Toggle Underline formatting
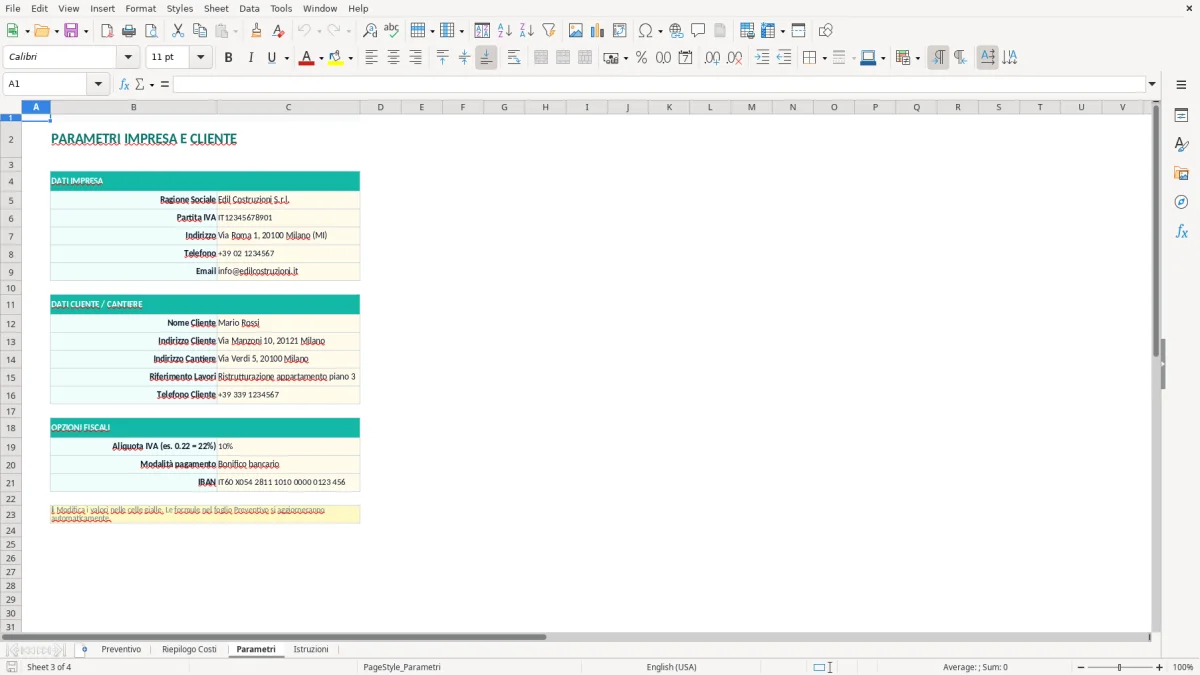This screenshot has height=675, width=1200. pyautogui.click(x=271, y=58)
